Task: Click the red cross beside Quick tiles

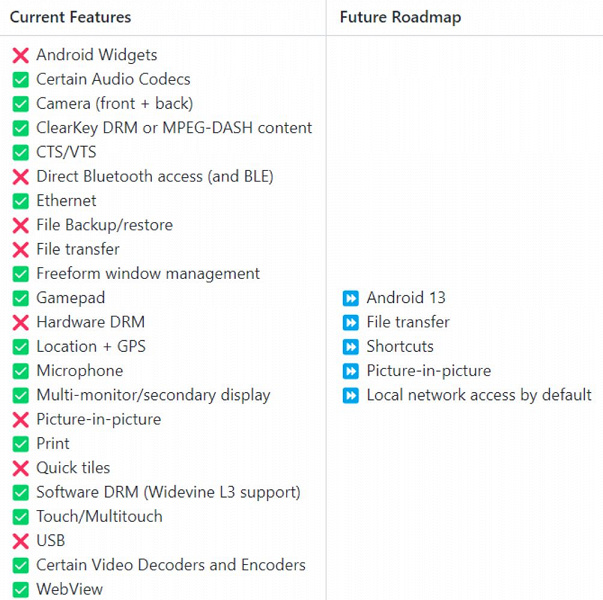Action: click(20, 469)
